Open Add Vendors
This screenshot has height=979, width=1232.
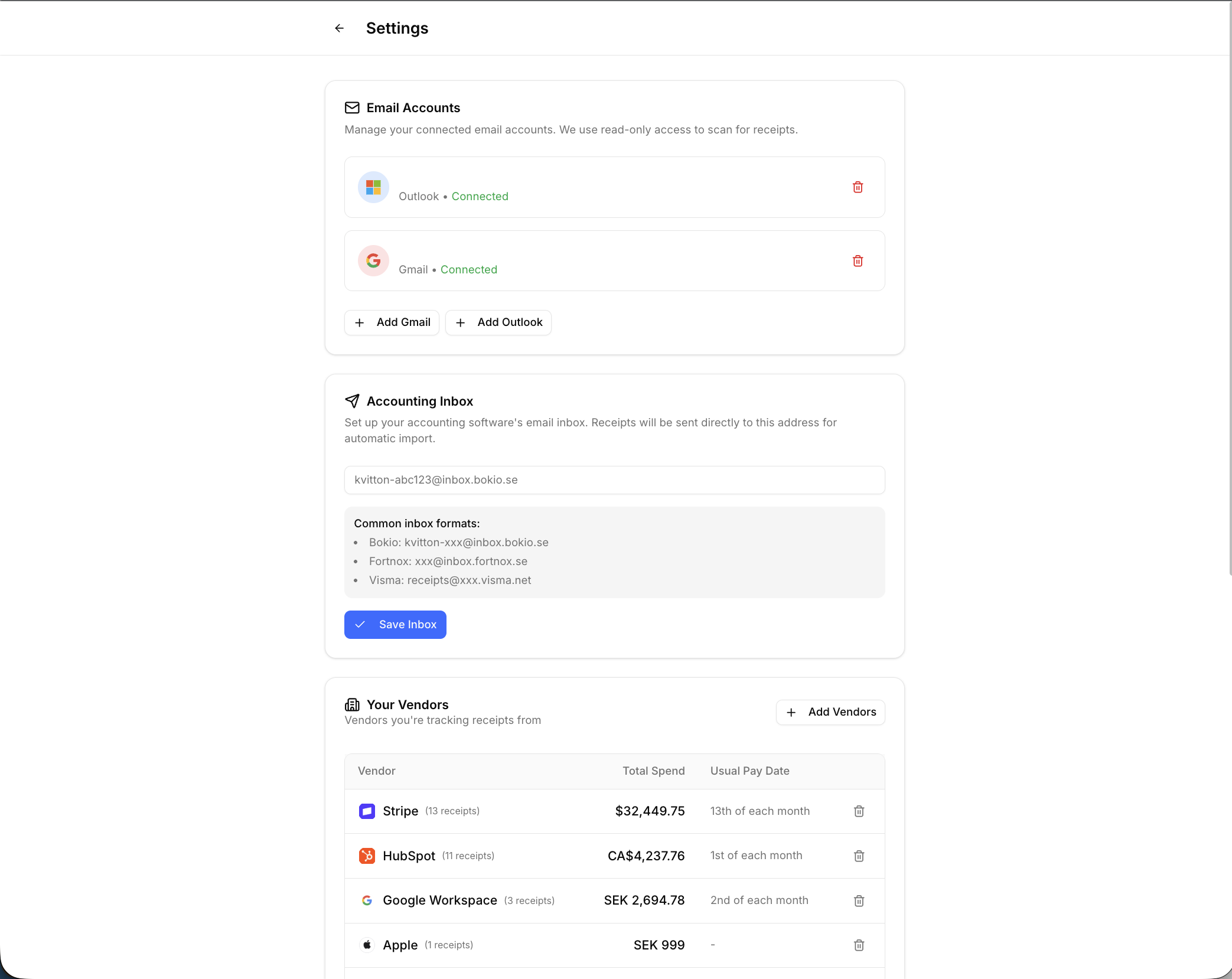point(830,712)
